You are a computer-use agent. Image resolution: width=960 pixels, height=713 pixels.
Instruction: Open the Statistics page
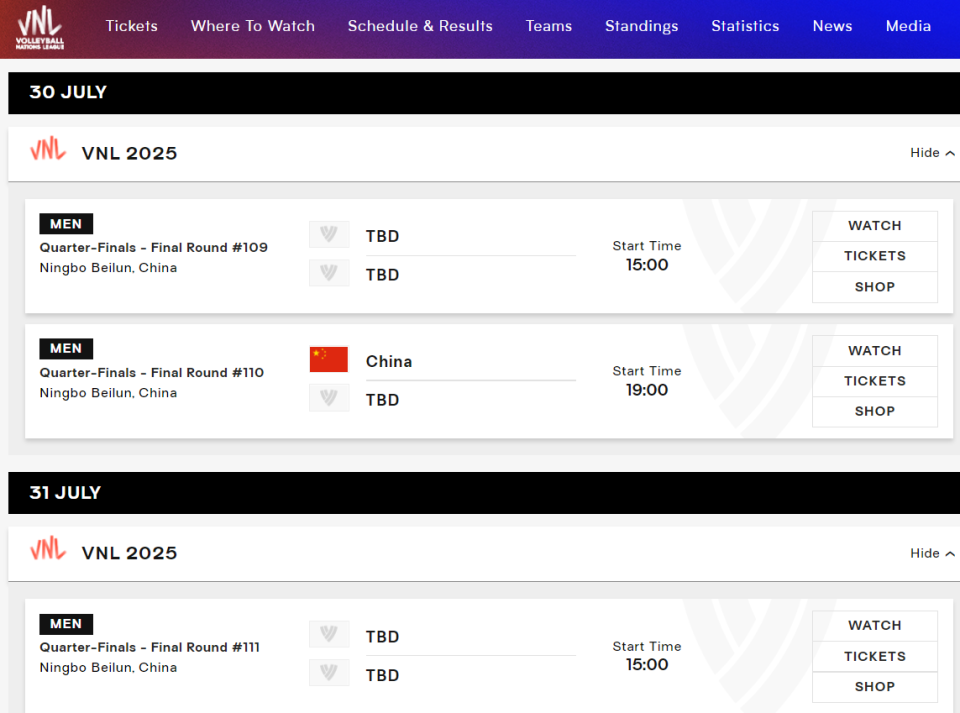click(745, 26)
